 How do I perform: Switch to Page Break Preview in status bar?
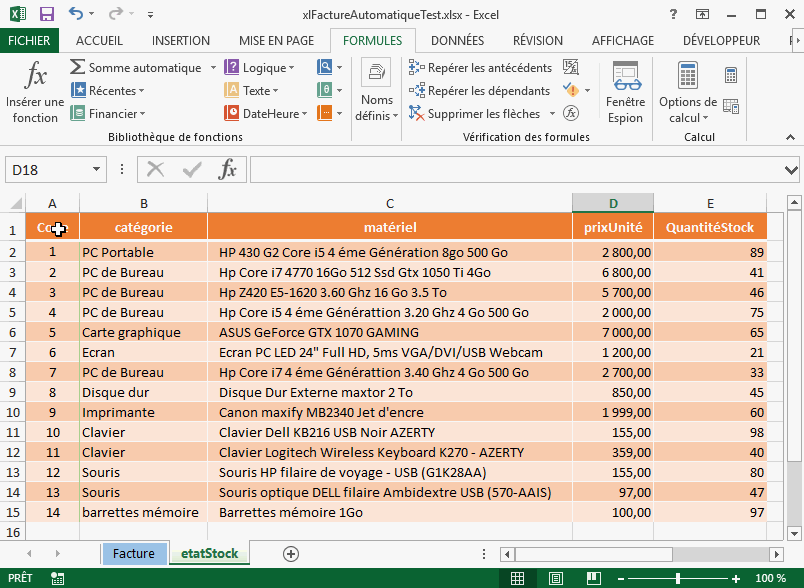tap(593, 579)
